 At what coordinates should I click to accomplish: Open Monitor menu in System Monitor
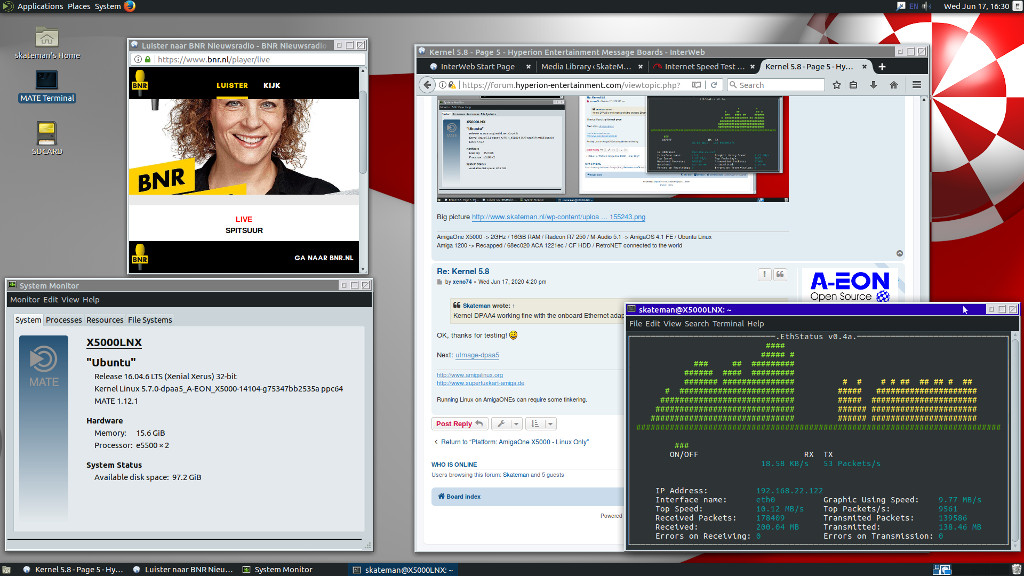(x=25, y=300)
